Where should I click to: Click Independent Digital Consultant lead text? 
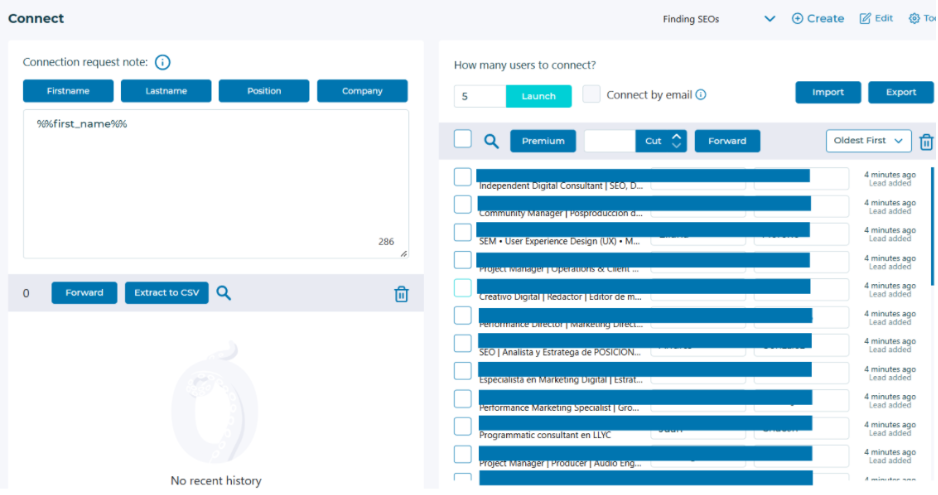(561, 186)
